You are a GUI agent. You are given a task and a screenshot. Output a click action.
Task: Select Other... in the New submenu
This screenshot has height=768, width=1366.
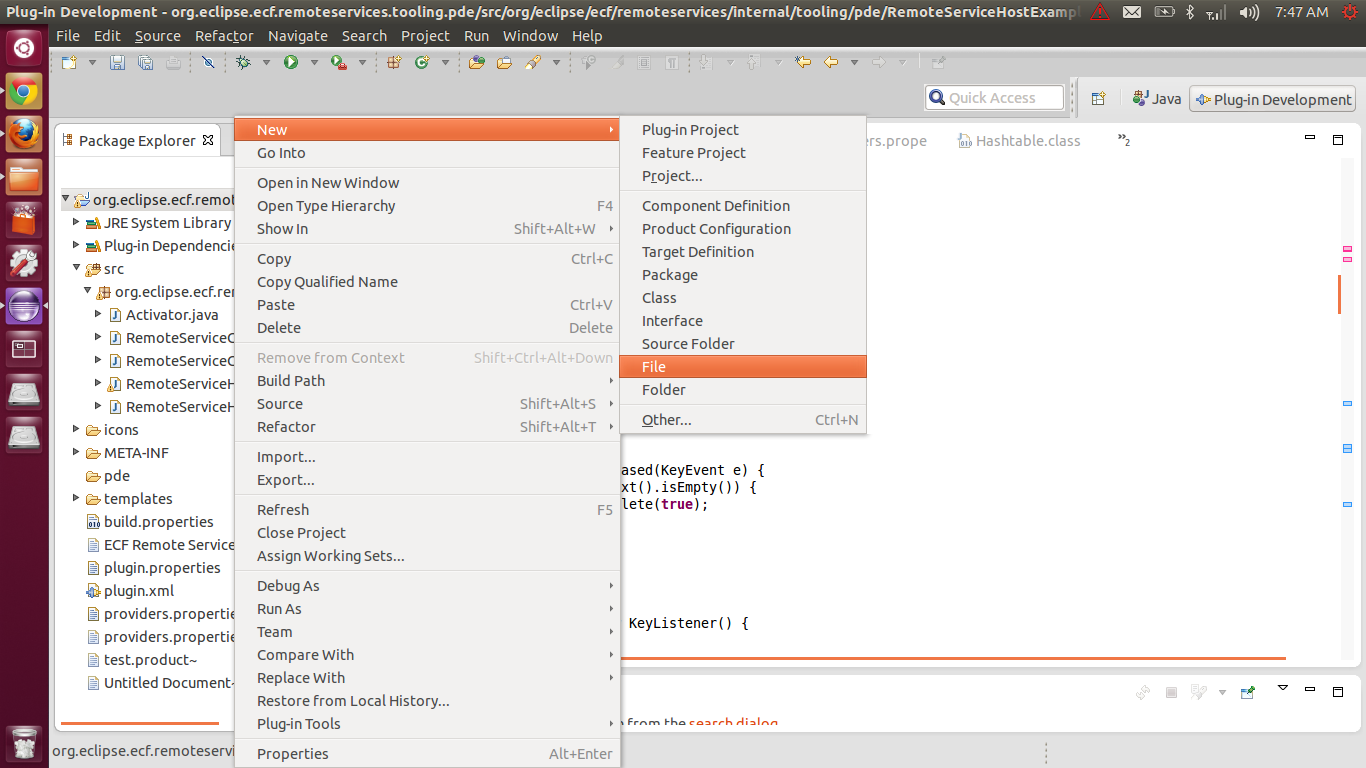743,420
